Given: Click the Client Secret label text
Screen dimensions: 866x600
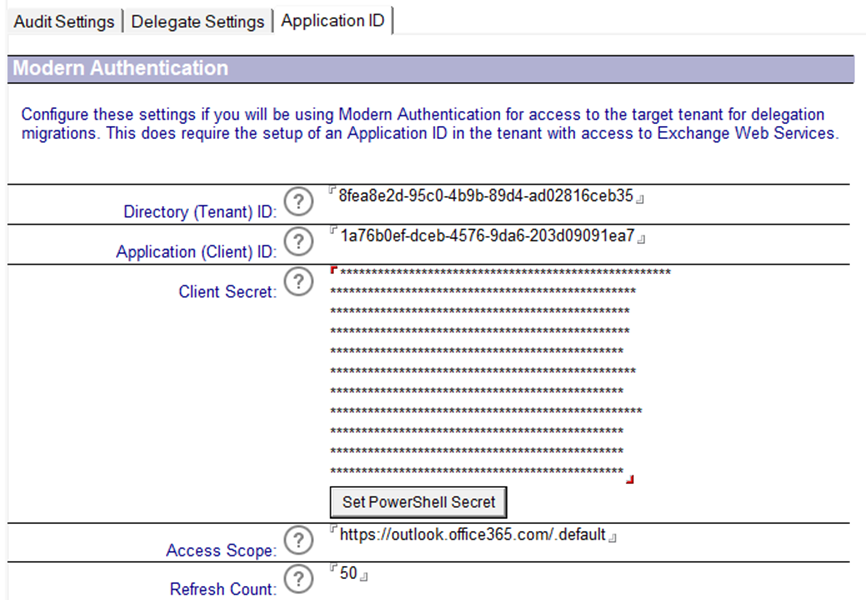Looking at the screenshot, I should click(227, 292).
